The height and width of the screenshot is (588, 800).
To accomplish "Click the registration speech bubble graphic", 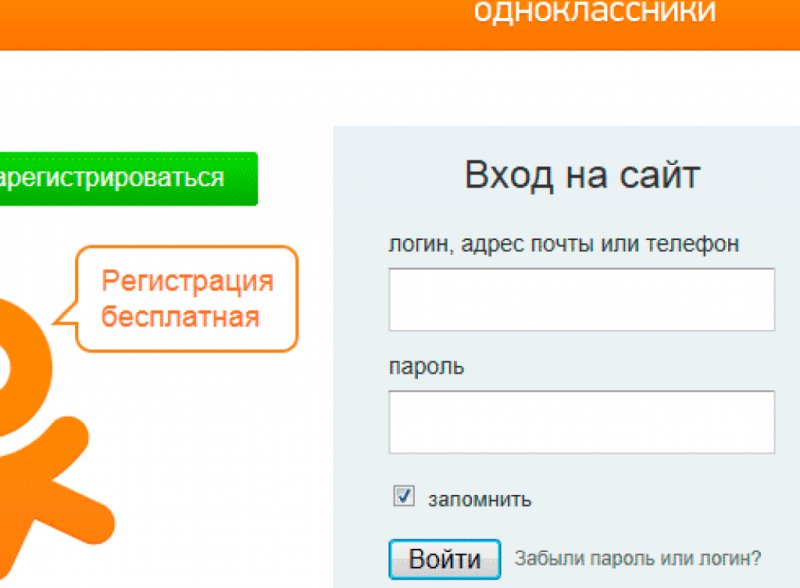I will click(x=186, y=297).
